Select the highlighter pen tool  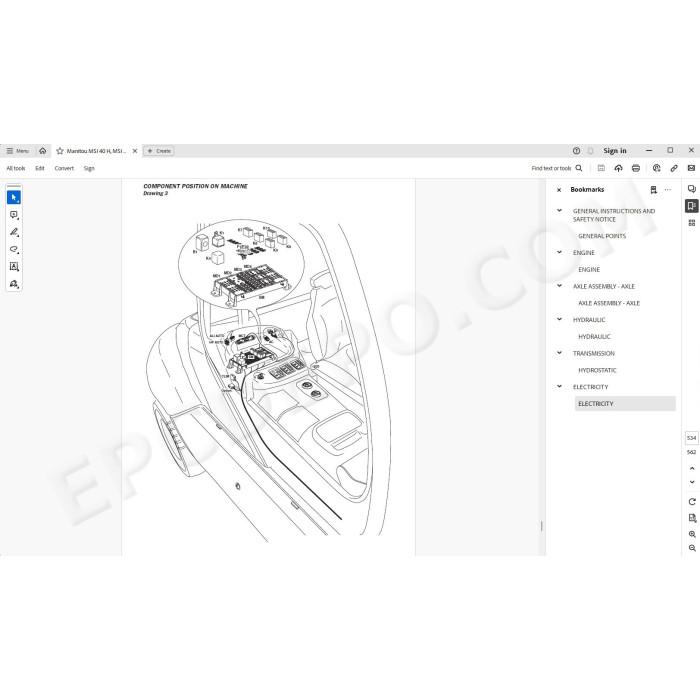coord(14,232)
